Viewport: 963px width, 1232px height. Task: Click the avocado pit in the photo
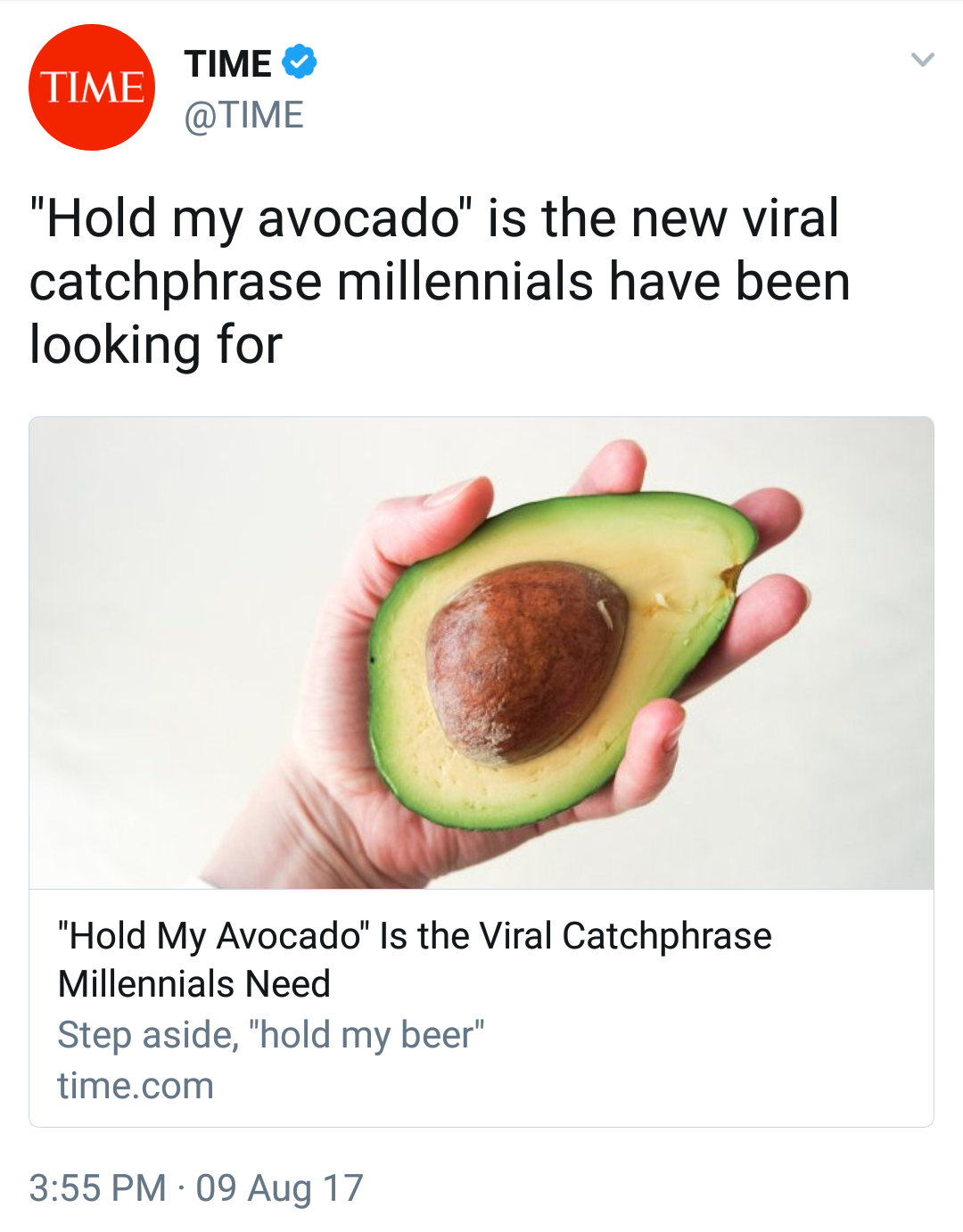pos(526,660)
